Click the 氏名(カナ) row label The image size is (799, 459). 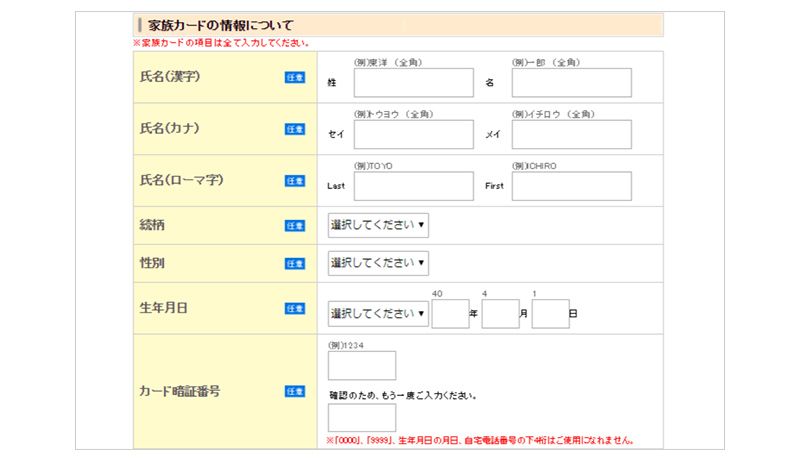[169, 128]
